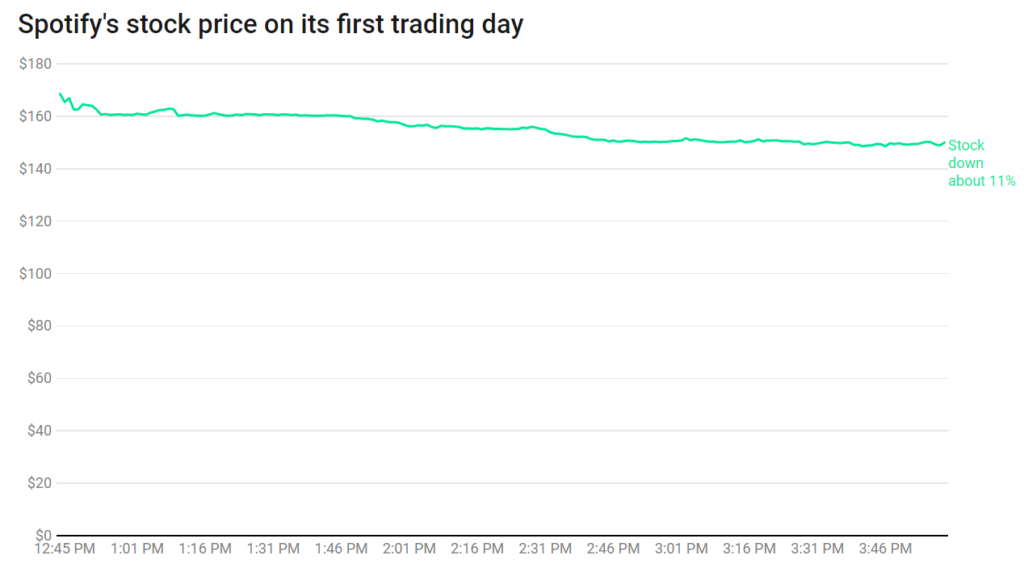This screenshot has width=1024, height=568.
Task: Click the 1:16 PM time label
Action: (205, 549)
